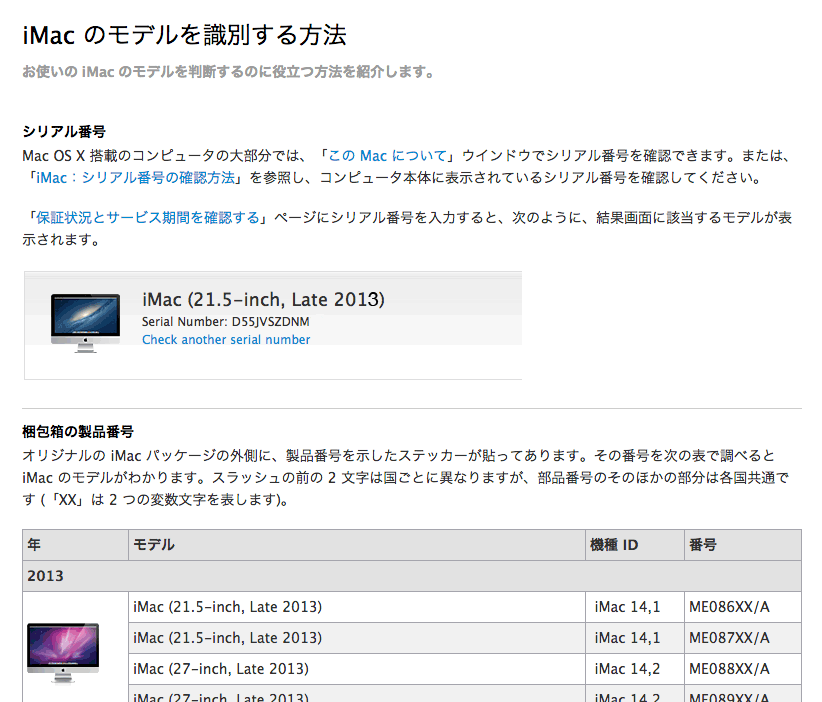Viewport: 822px width, 702px height.
Task: Click the '機種 ID' column header
Action: [x=635, y=545]
